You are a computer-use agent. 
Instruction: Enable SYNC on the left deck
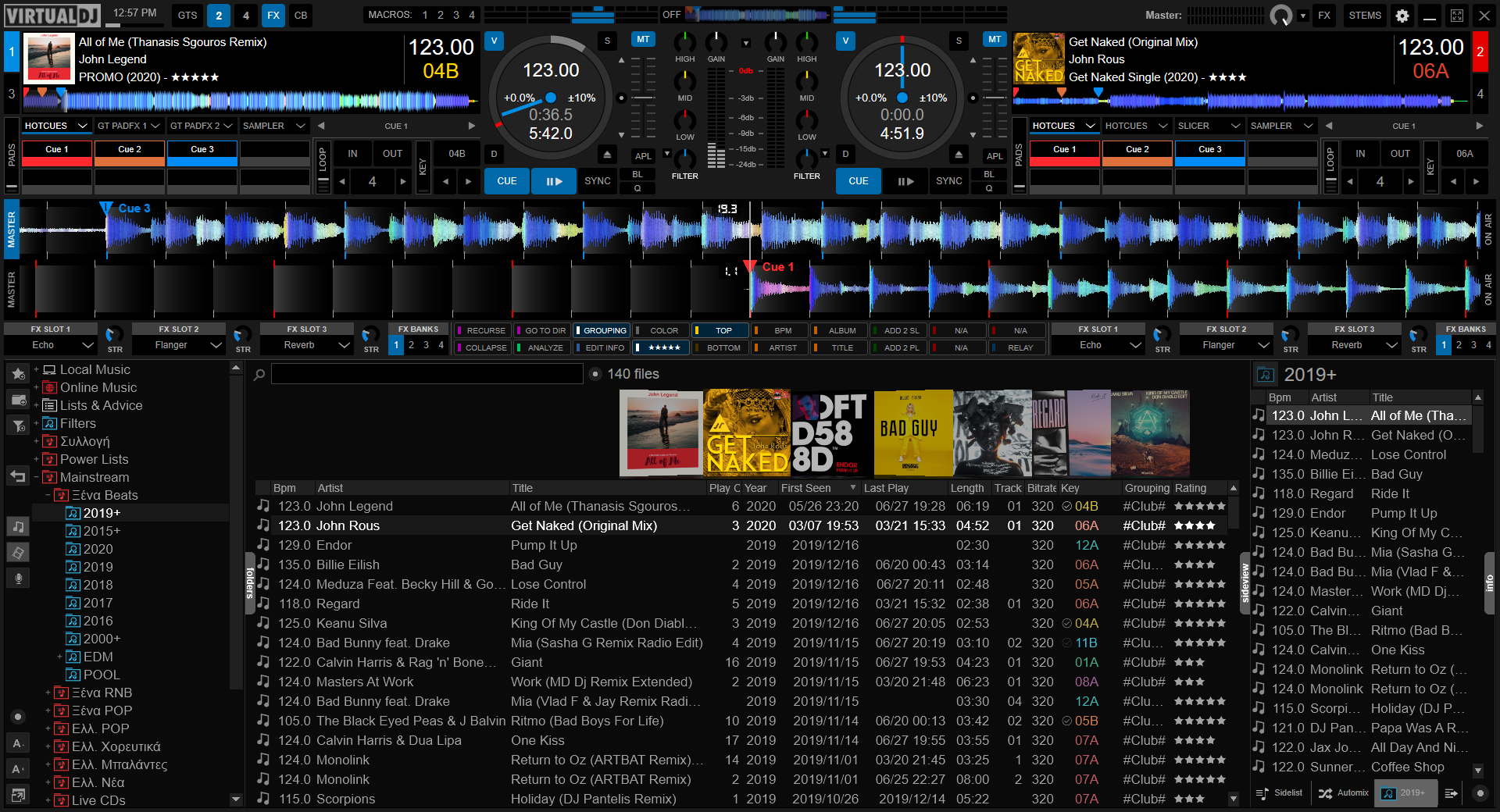coord(597,181)
